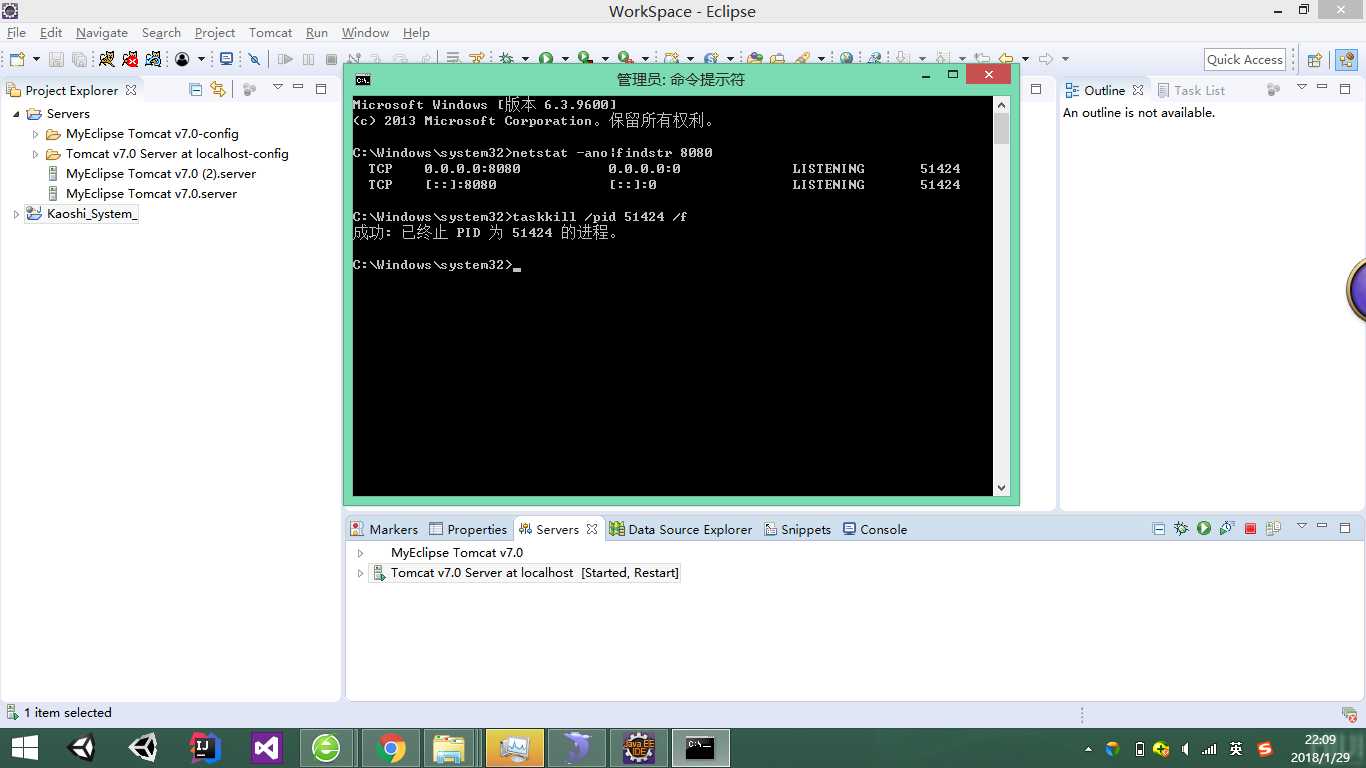Switch to Command Prompt taskbar button
The height and width of the screenshot is (768, 1366).
click(x=700, y=748)
